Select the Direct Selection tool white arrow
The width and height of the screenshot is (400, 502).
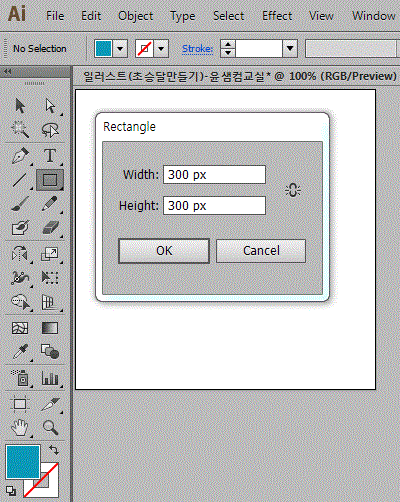point(50,106)
